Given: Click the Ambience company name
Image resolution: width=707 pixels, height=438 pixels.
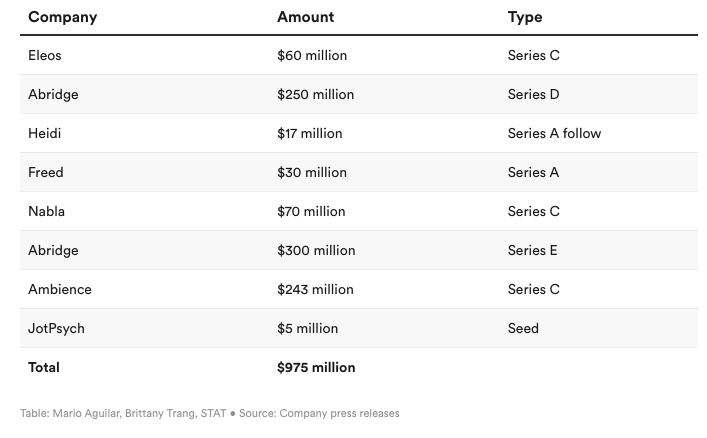Looking at the screenshot, I should (60, 289).
